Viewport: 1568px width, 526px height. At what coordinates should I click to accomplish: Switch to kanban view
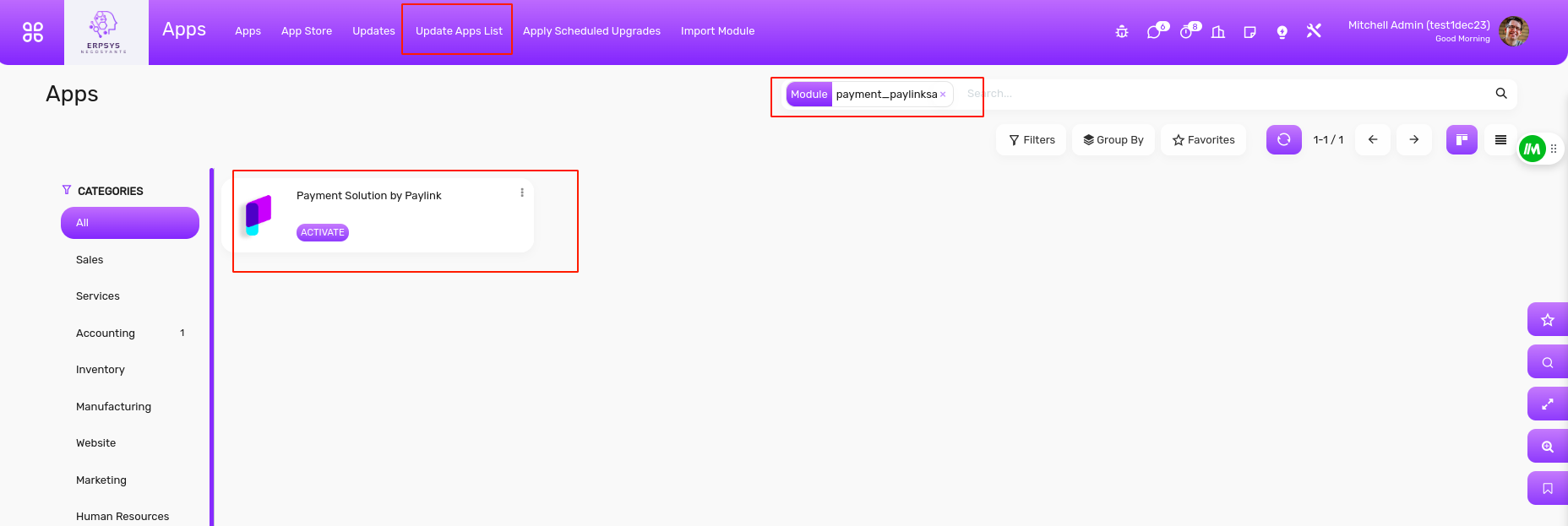point(1462,140)
